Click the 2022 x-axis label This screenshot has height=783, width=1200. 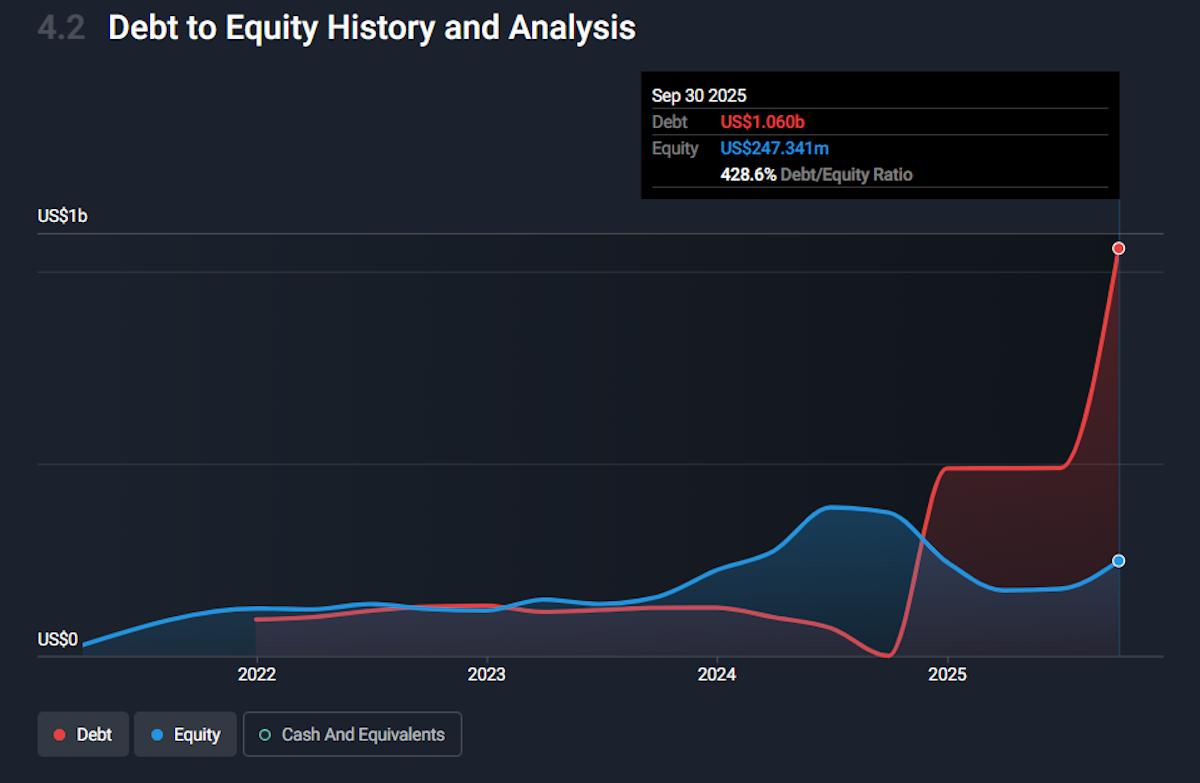point(256,675)
